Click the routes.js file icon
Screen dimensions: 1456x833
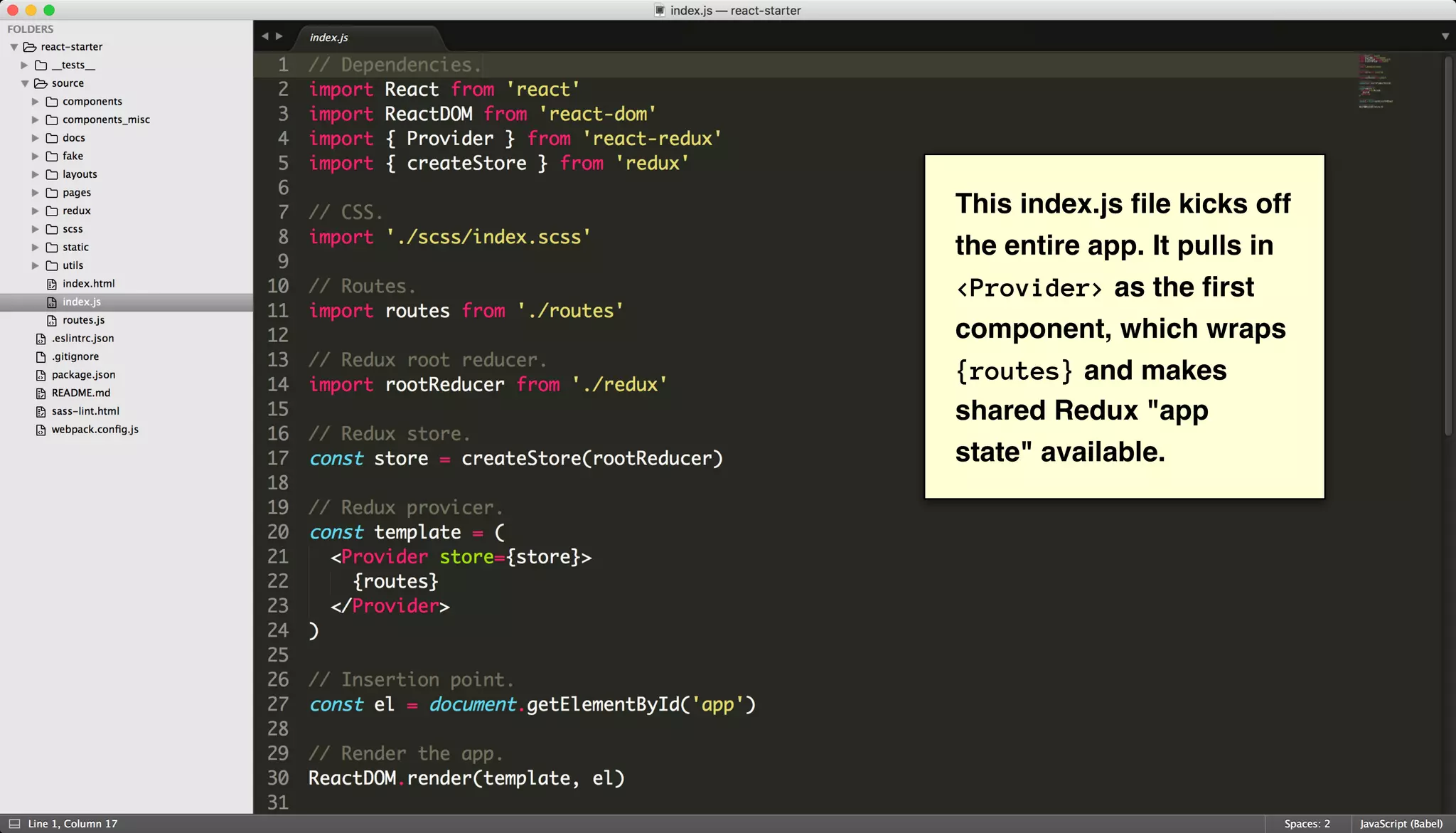52,321
